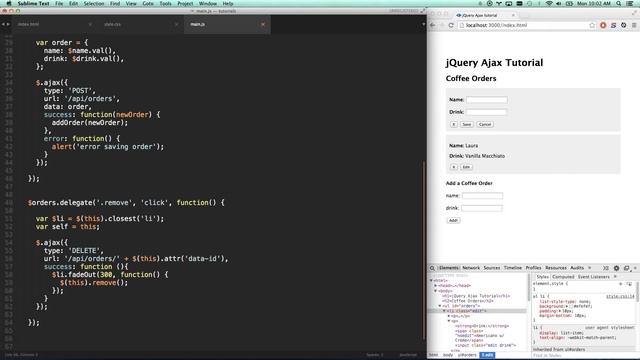Open more sidebar panes chevron after Event Listeners
The image size is (640, 360).
click(615, 277)
